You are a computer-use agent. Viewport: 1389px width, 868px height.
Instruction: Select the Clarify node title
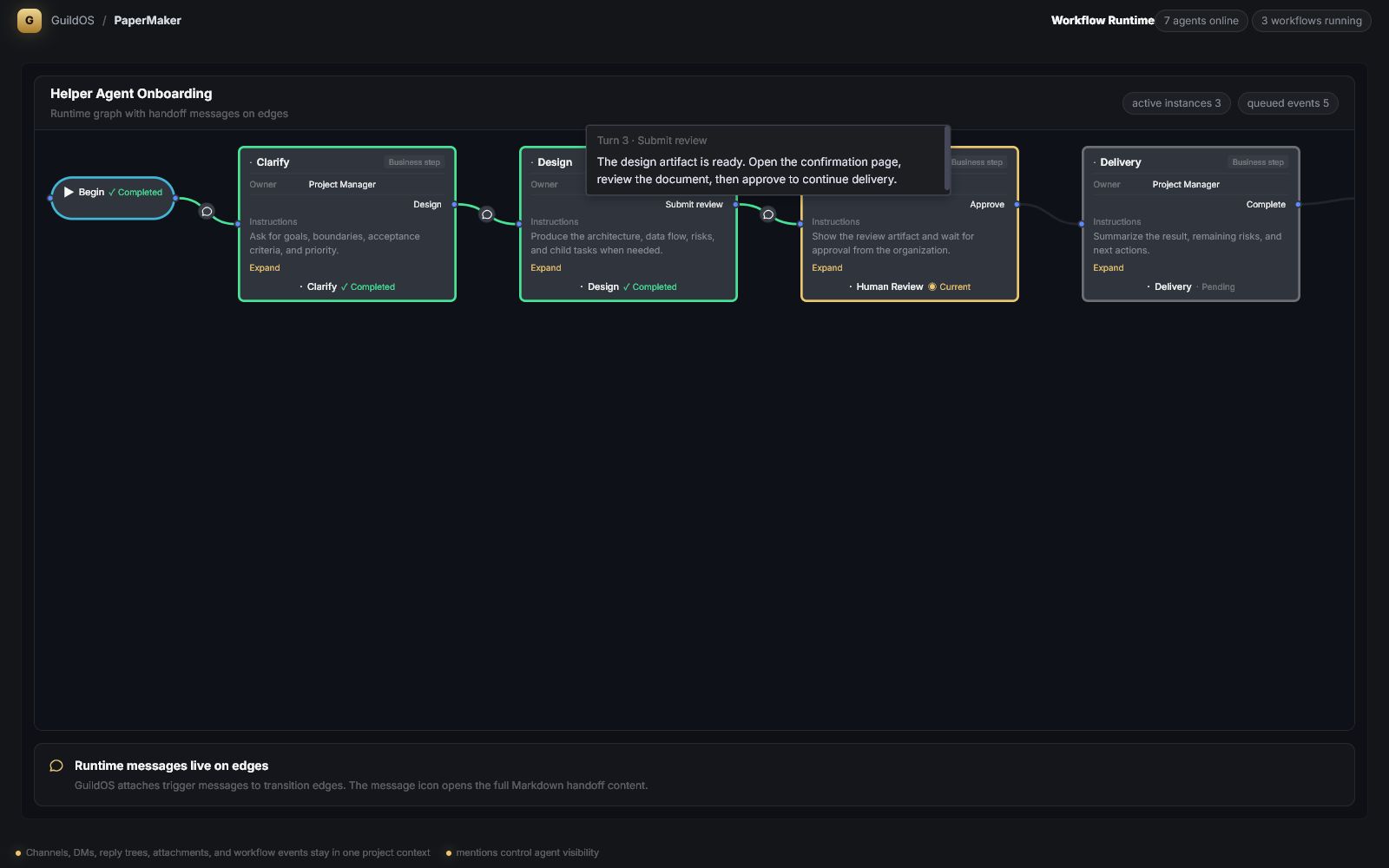point(273,162)
